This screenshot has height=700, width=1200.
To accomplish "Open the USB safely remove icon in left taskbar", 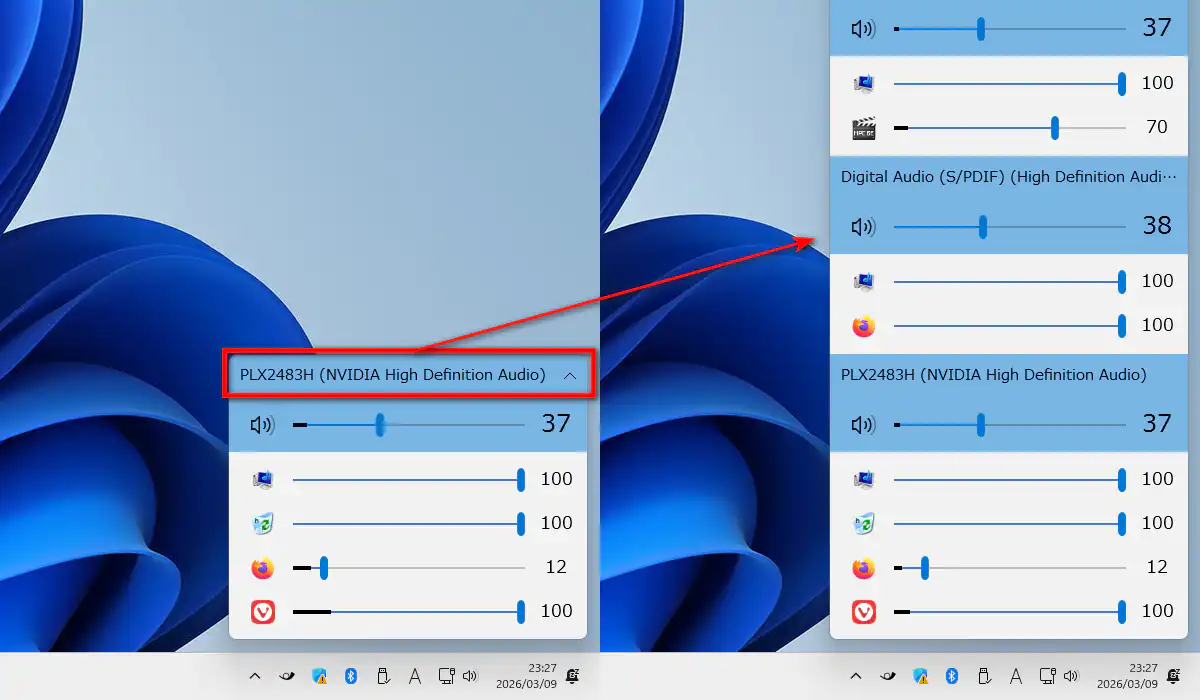I will (382, 676).
